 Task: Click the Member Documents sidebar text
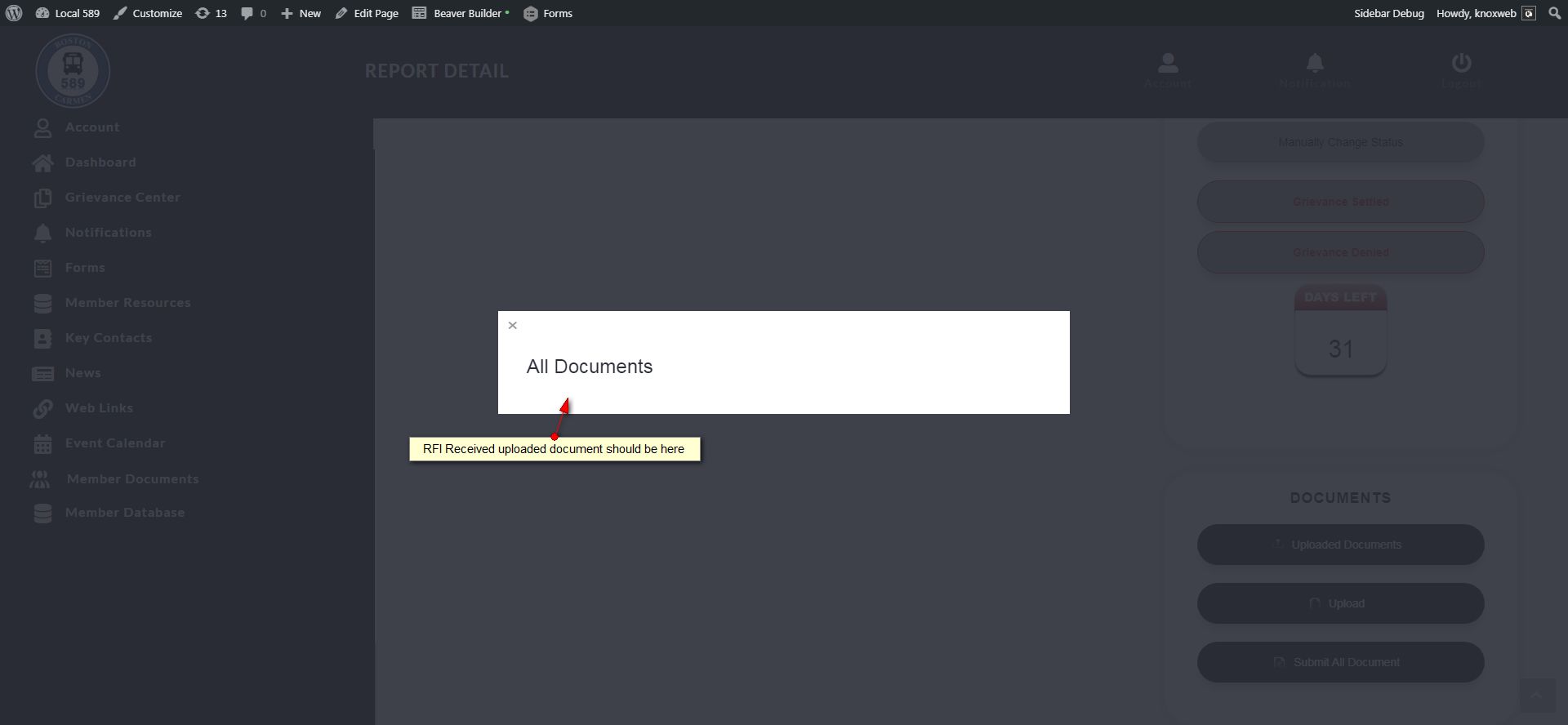[133, 479]
